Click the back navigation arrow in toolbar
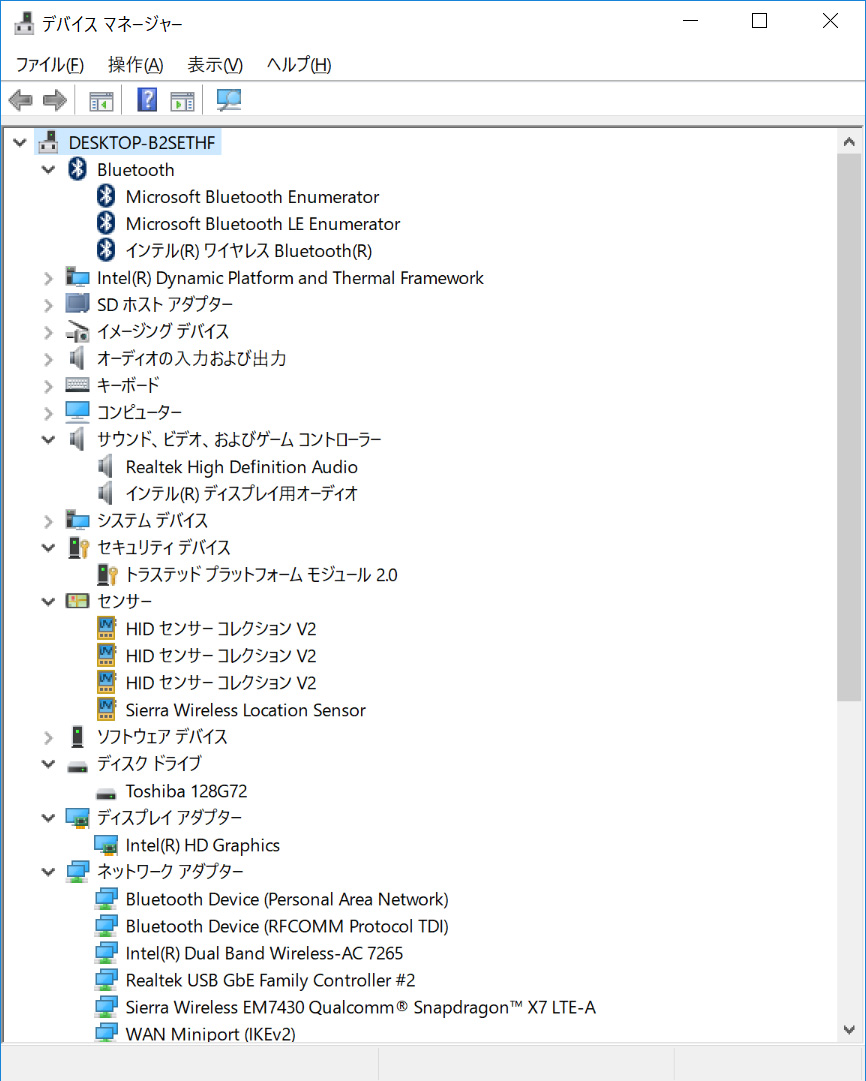The image size is (866, 1081). click(20, 99)
